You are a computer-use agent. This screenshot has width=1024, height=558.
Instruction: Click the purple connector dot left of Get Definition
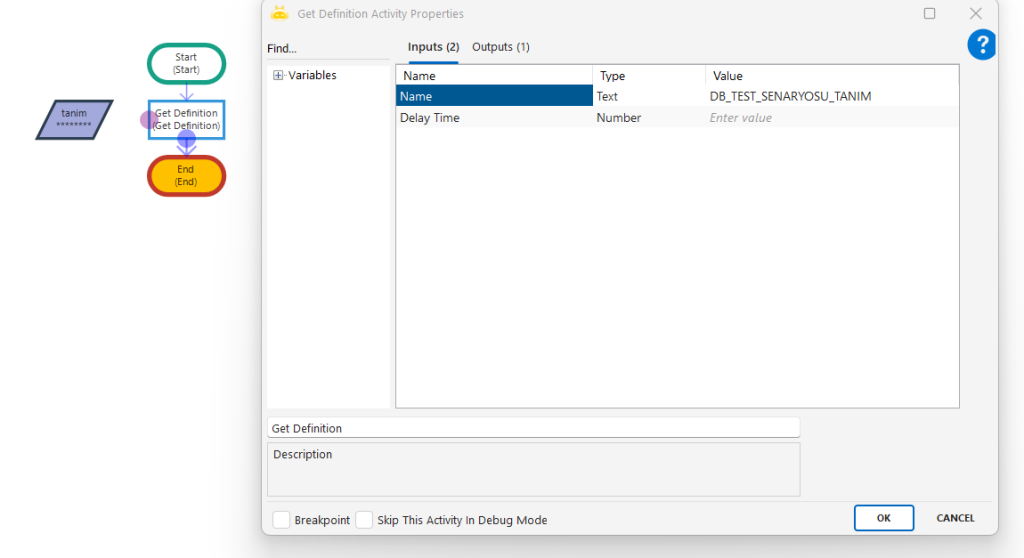pyautogui.click(x=148, y=120)
